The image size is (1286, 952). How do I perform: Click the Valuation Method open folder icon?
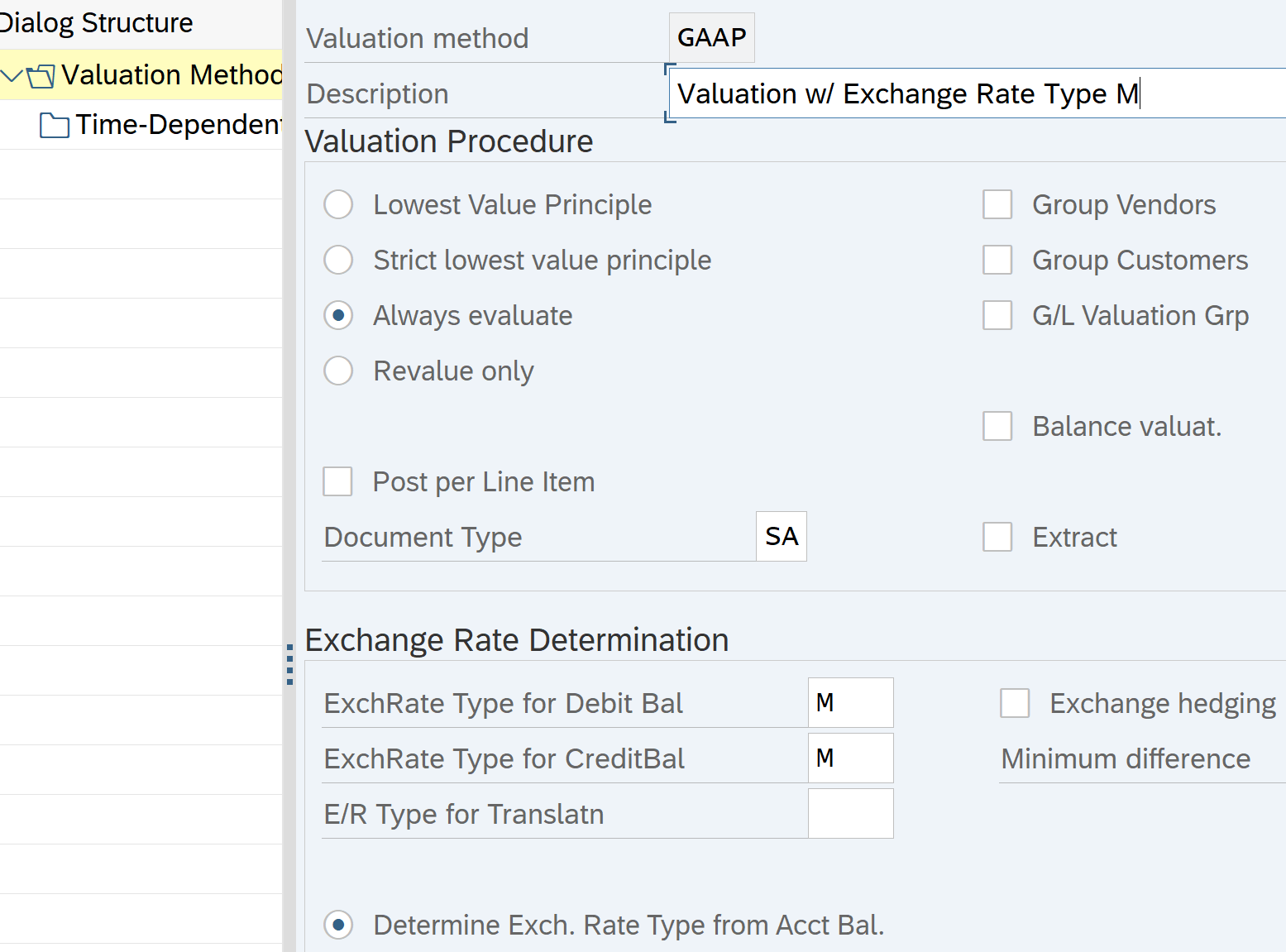click(x=41, y=76)
